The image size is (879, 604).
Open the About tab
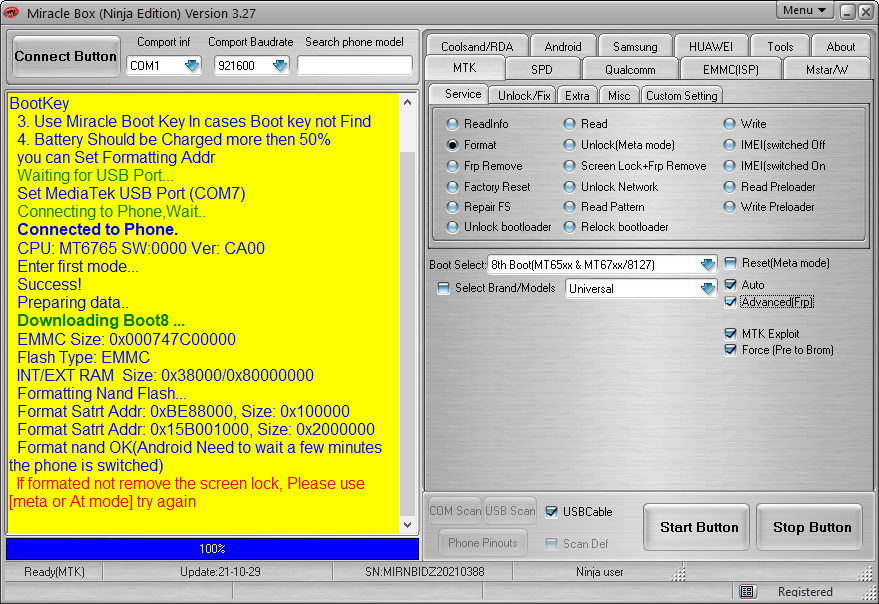click(840, 47)
